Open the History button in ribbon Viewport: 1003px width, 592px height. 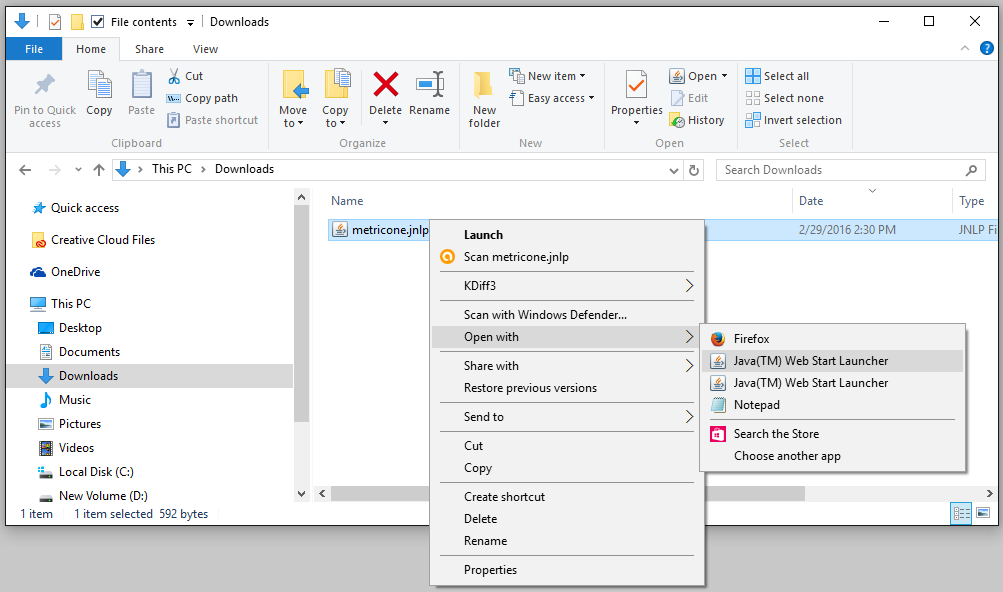click(x=697, y=120)
